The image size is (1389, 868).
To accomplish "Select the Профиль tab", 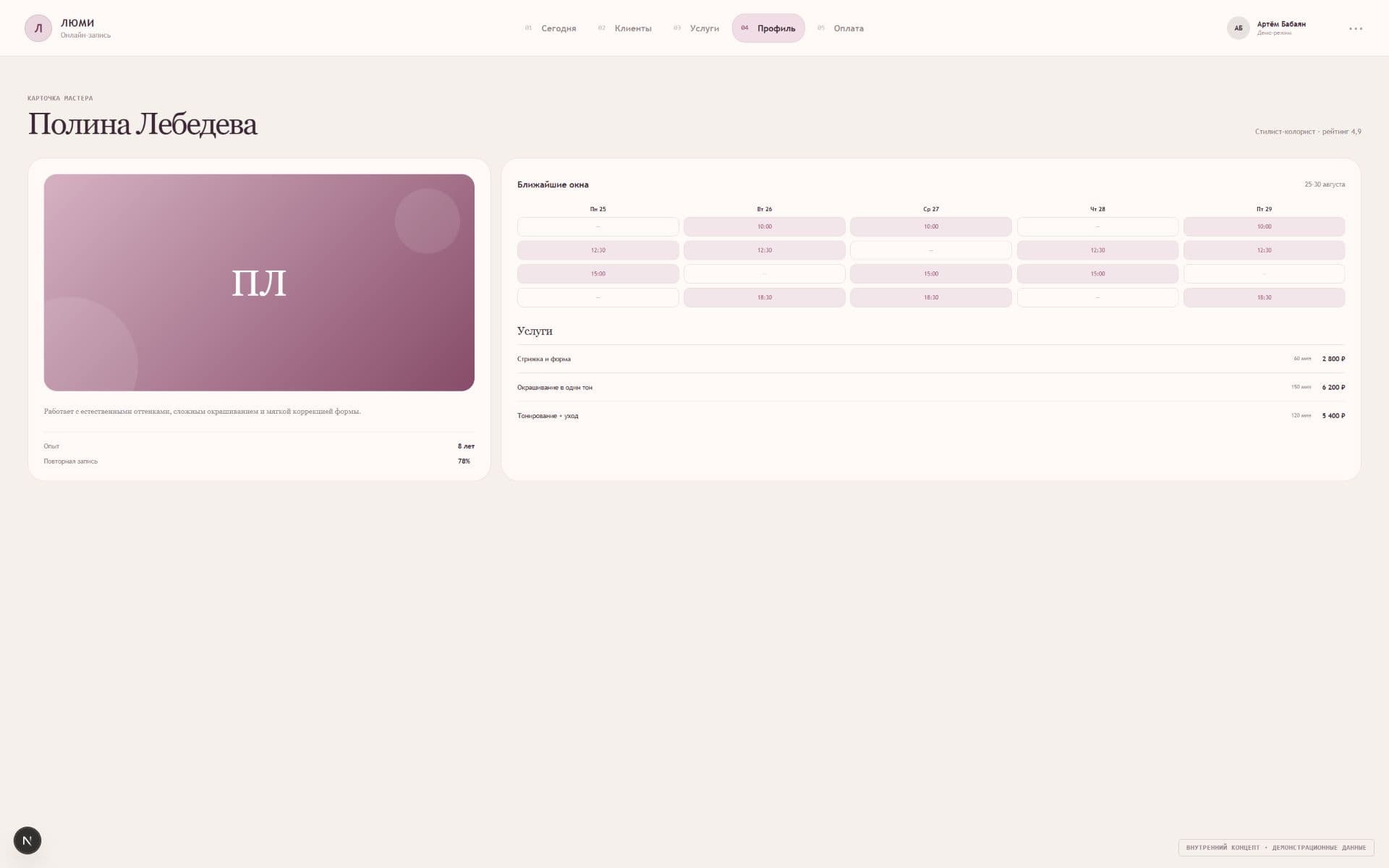I will 768,28.
